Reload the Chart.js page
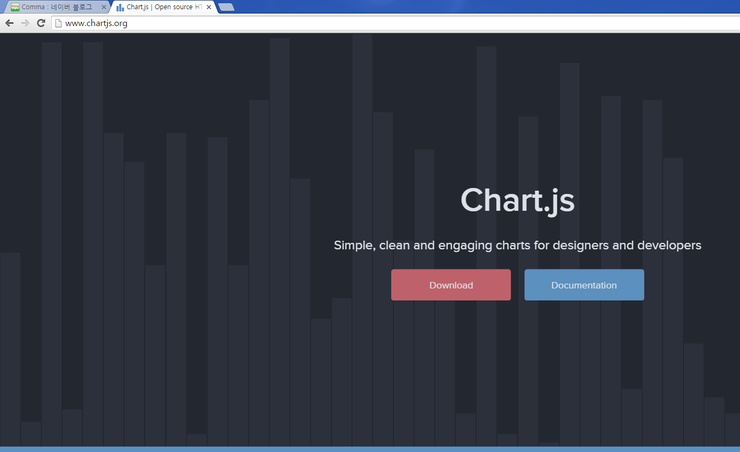This screenshot has height=452, width=740. point(41,23)
